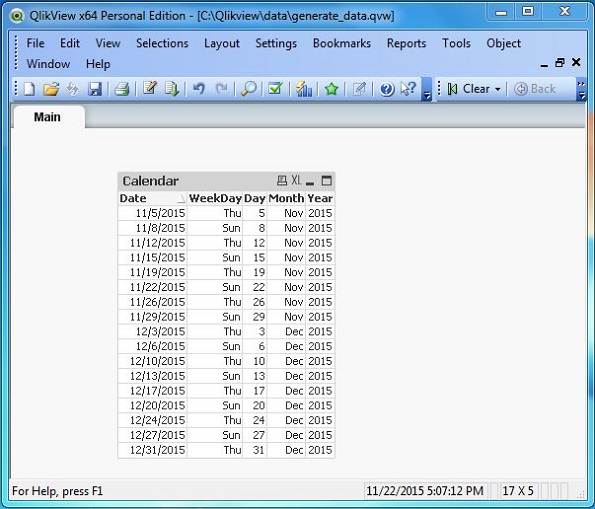Open the Layout menu
Screen dimensions: 595x509
pos(222,43)
